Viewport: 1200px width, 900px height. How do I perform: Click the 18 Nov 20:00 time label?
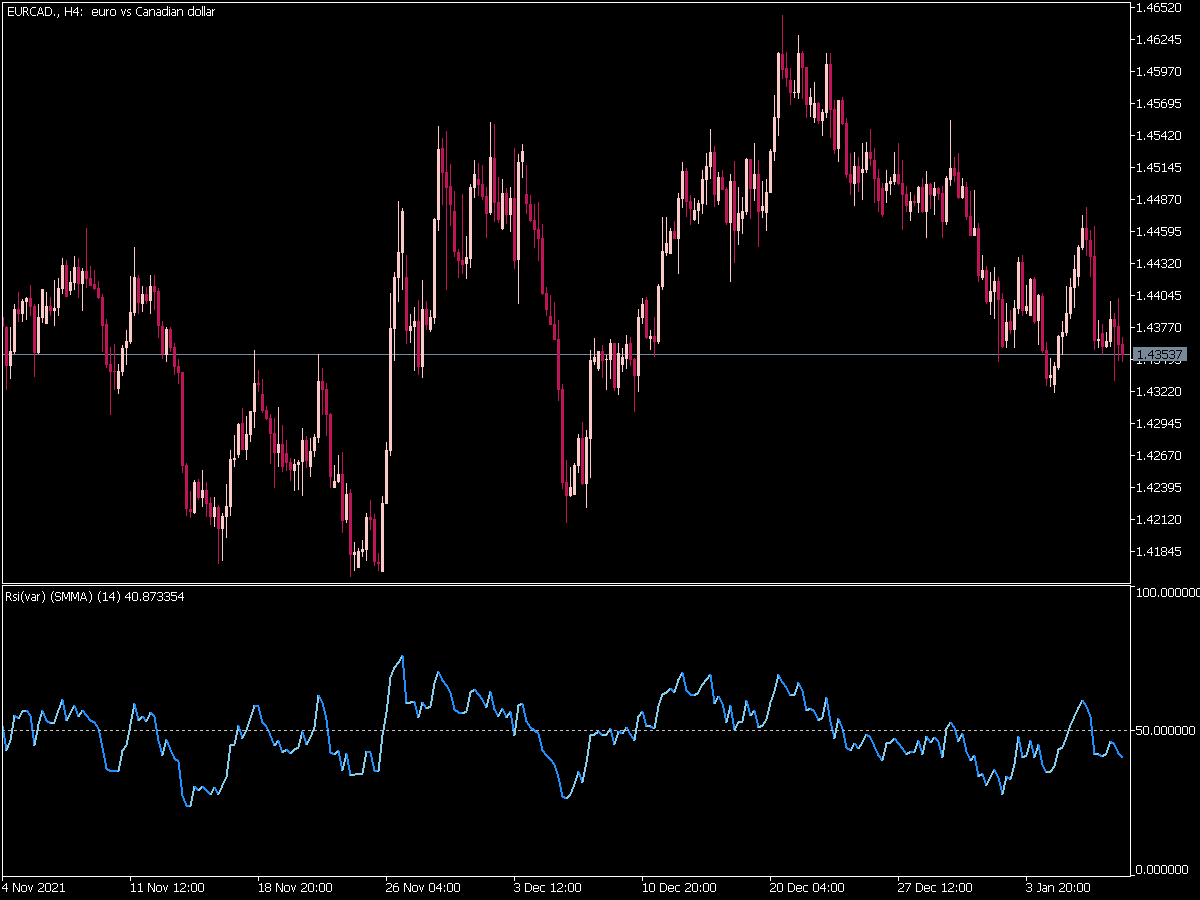click(x=295, y=887)
